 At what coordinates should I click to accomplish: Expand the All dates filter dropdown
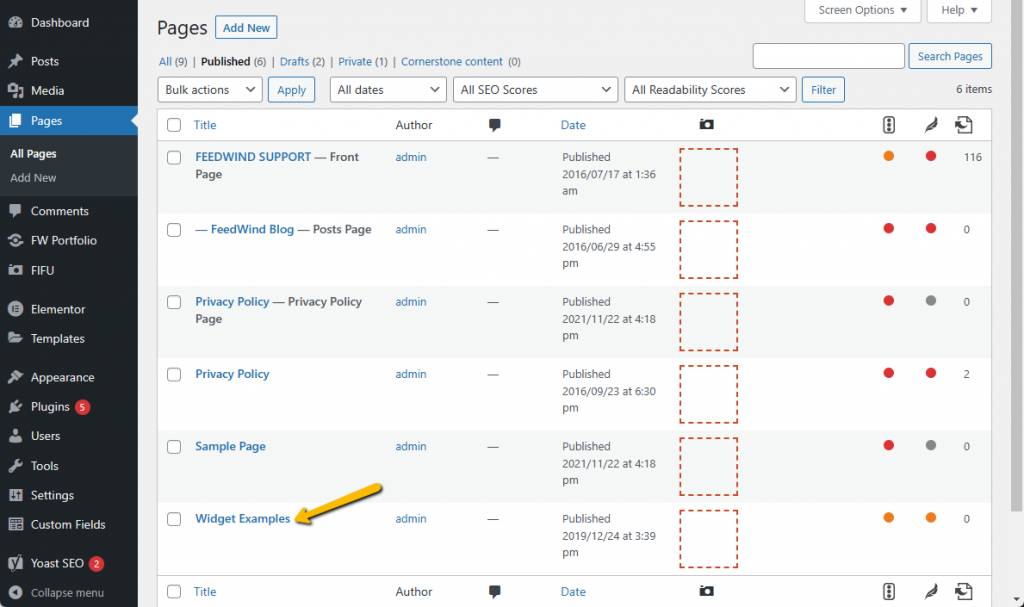click(387, 89)
